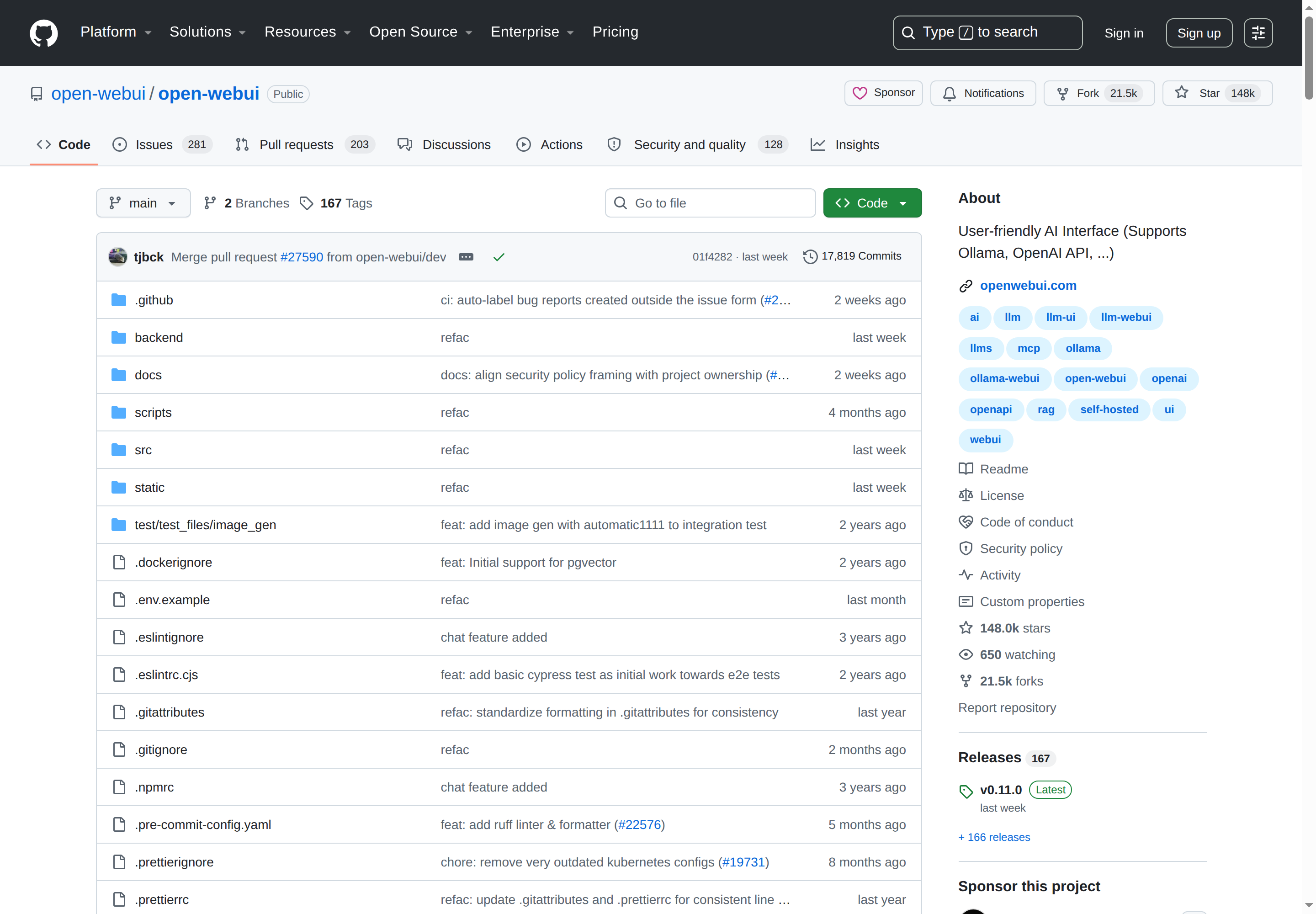Open the green Code dropdown button
The width and height of the screenshot is (1316, 914).
click(x=872, y=203)
